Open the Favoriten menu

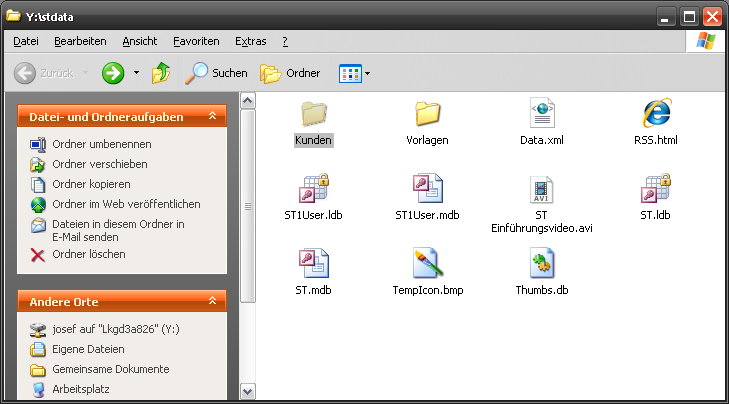196,41
